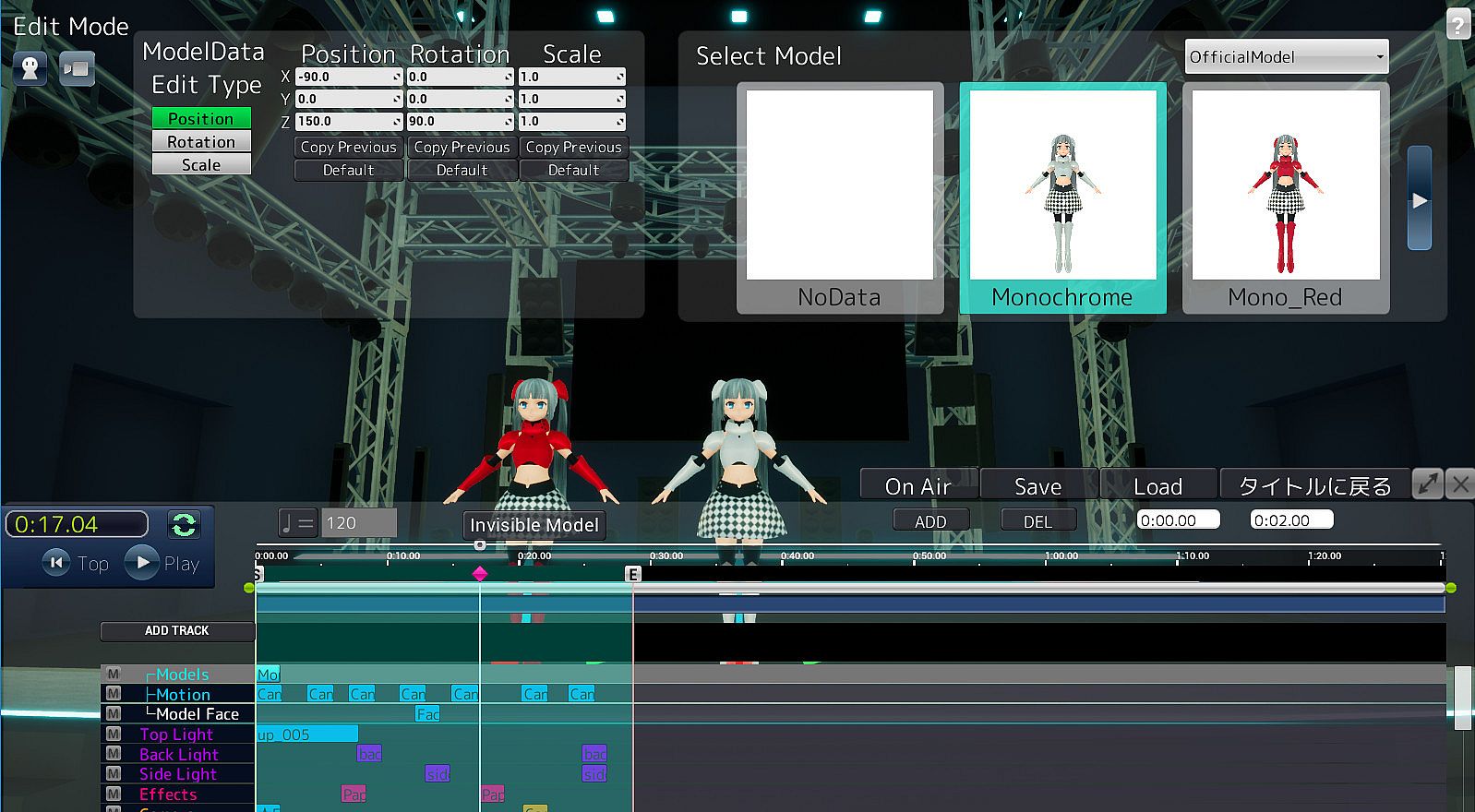Mute the Motion track
Viewport: 1475px width, 812px height.
point(114,694)
